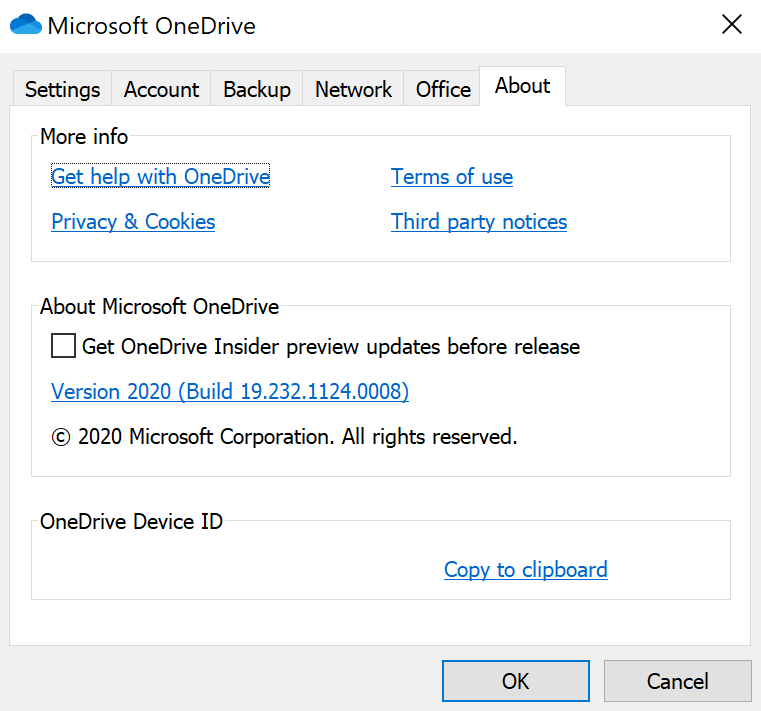Go to the Network tab

(x=353, y=89)
